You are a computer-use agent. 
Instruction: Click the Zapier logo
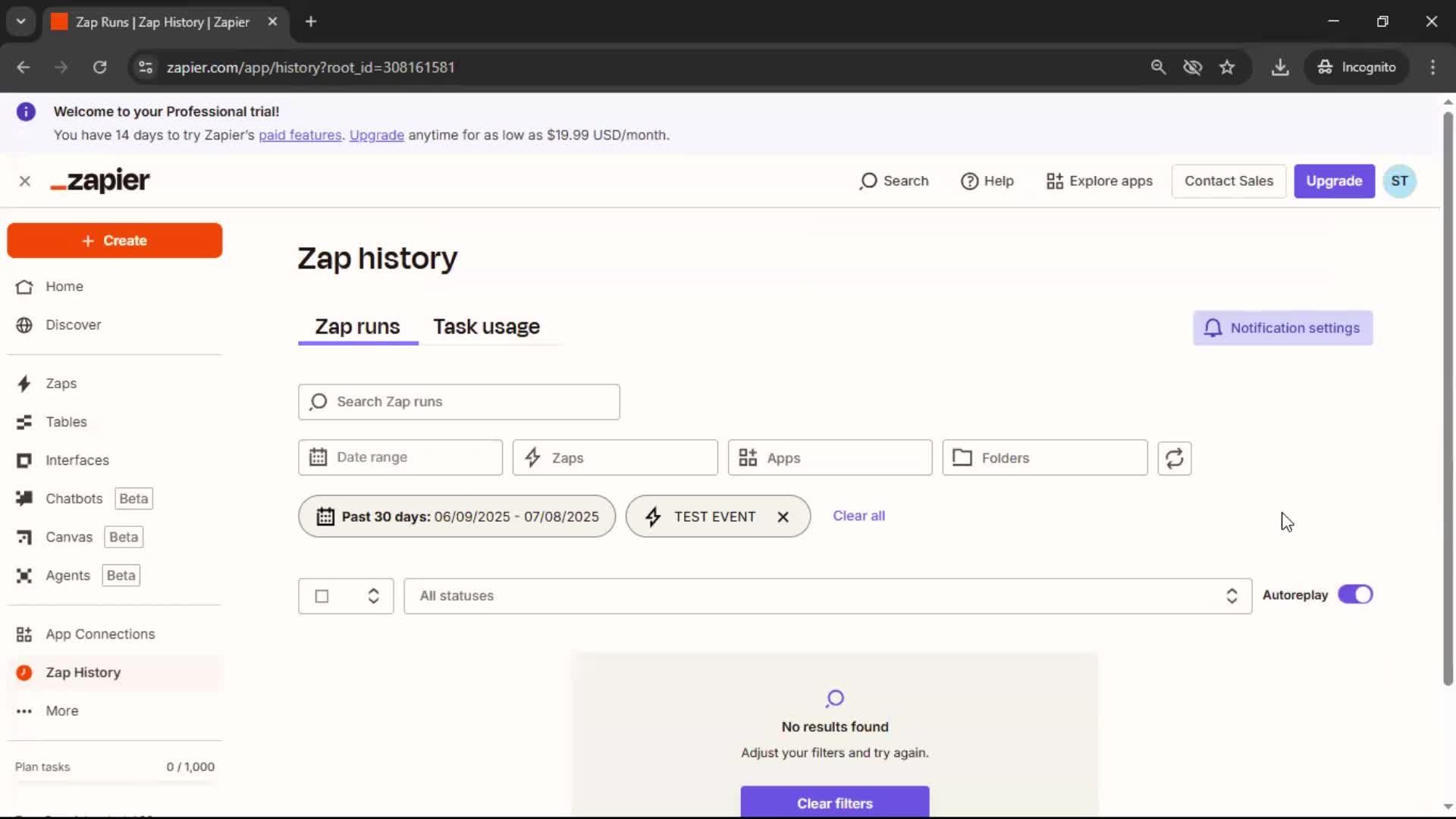tap(100, 181)
